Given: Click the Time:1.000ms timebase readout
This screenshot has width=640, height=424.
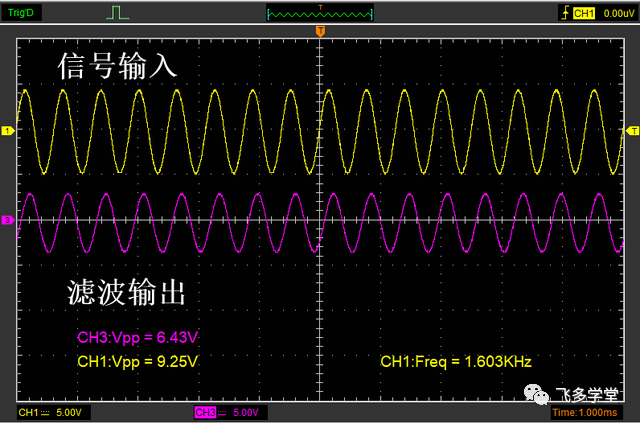Looking at the screenshot, I should (x=584, y=413).
